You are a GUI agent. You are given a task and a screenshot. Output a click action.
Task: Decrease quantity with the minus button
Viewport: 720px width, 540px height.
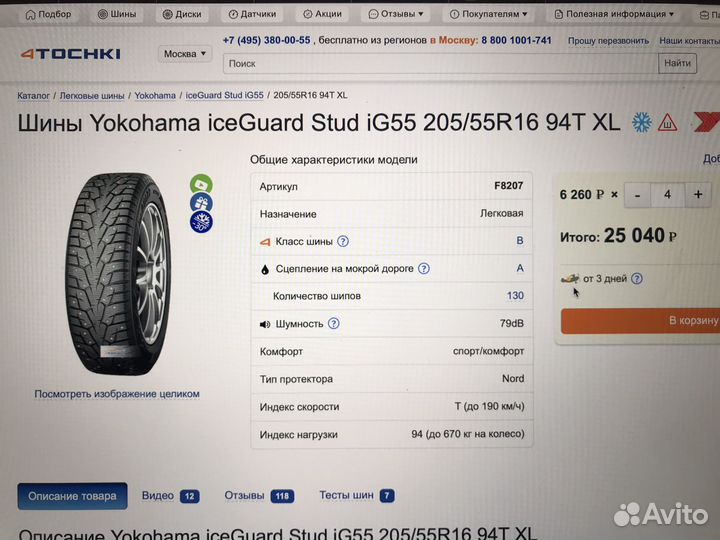(637, 195)
